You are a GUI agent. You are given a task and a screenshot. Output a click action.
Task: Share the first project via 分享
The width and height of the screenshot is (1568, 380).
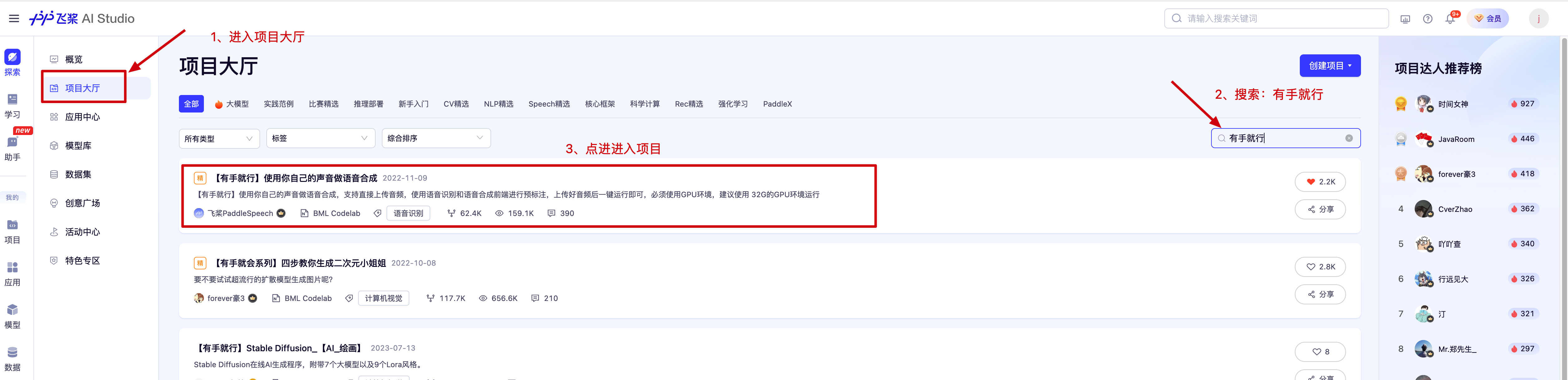(x=1320, y=209)
